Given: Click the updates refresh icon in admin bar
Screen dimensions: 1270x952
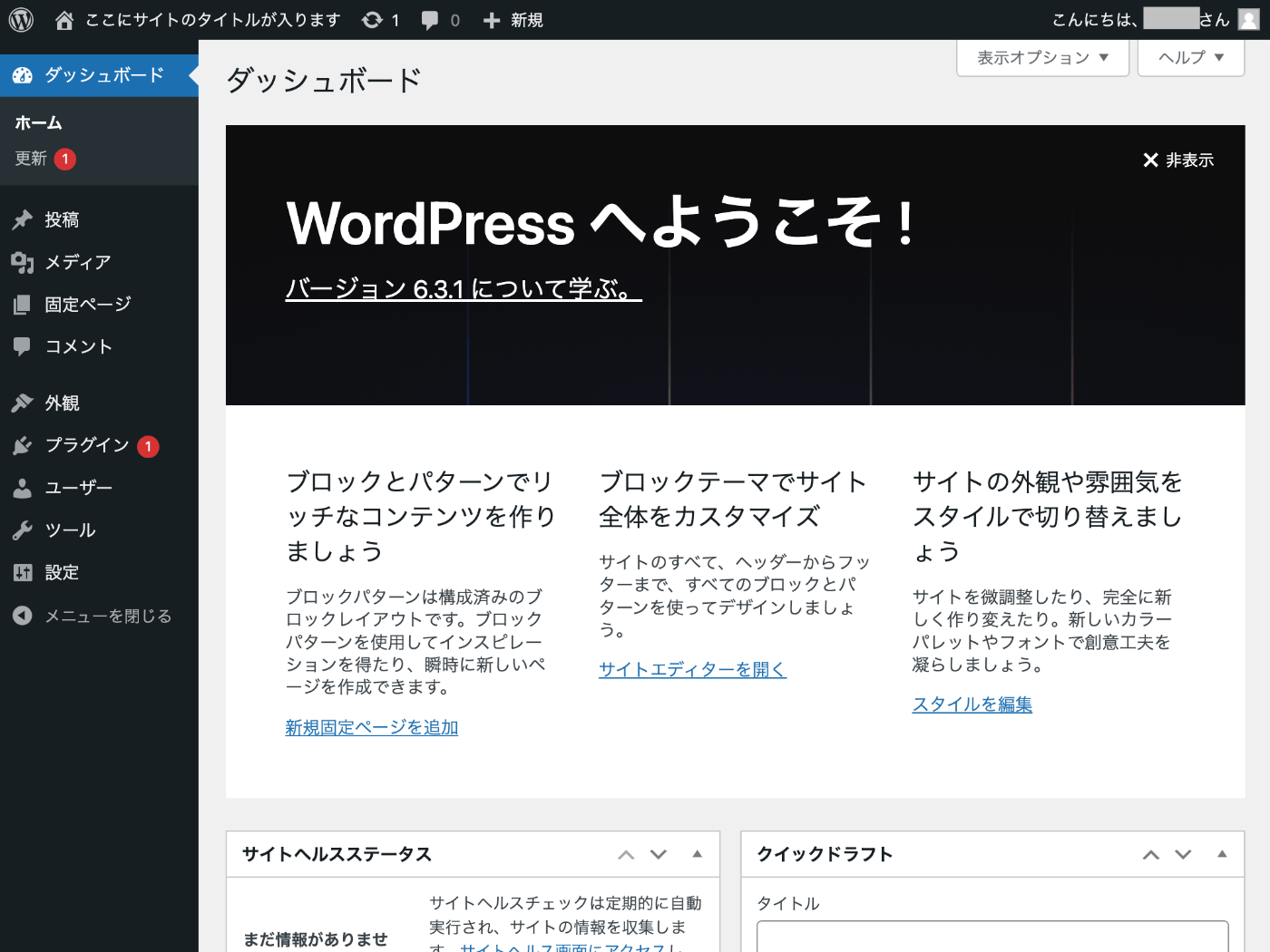Looking at the screenshot, I should coord(372,20).
